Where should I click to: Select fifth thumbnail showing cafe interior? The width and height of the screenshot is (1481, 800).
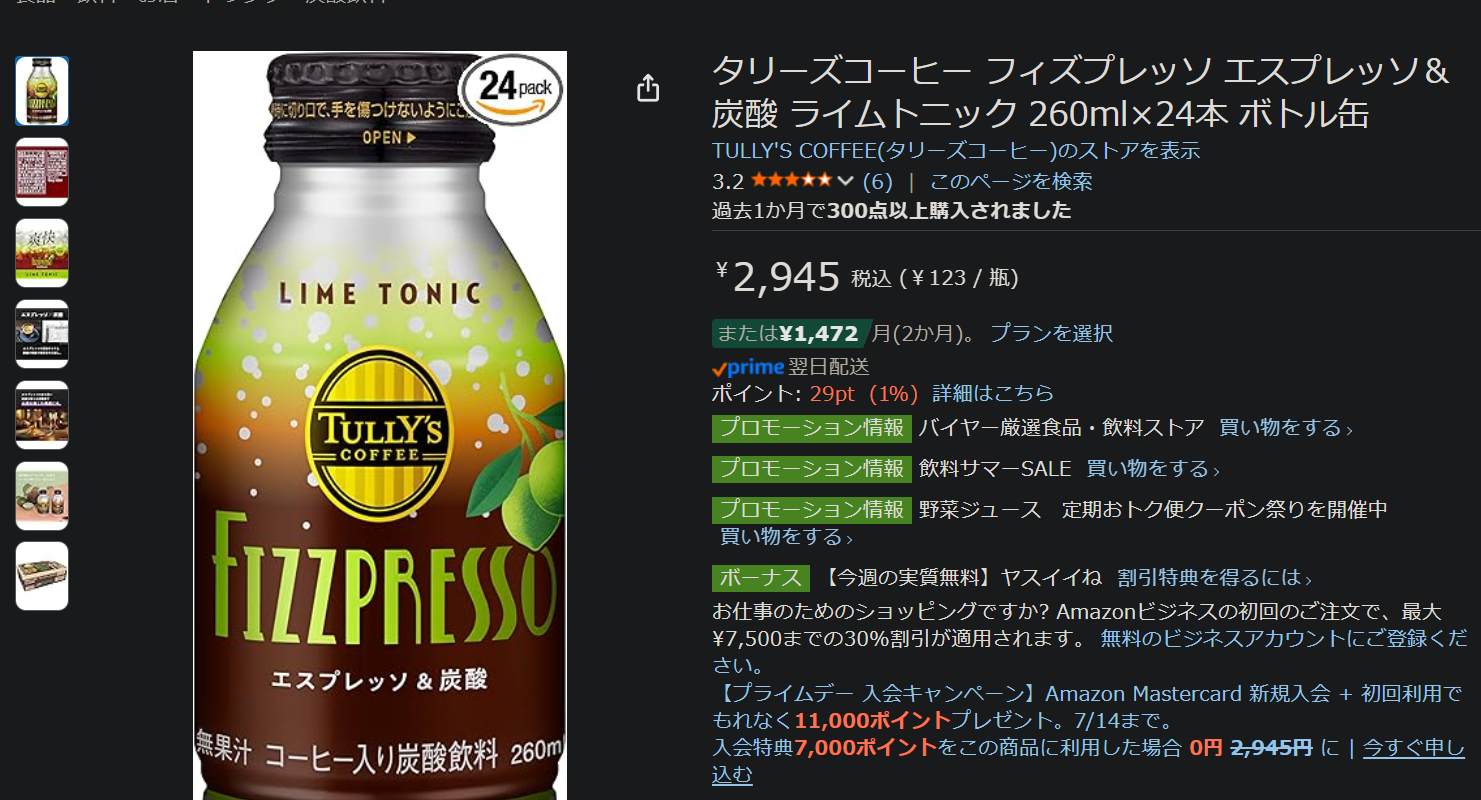tap(42, 415)
